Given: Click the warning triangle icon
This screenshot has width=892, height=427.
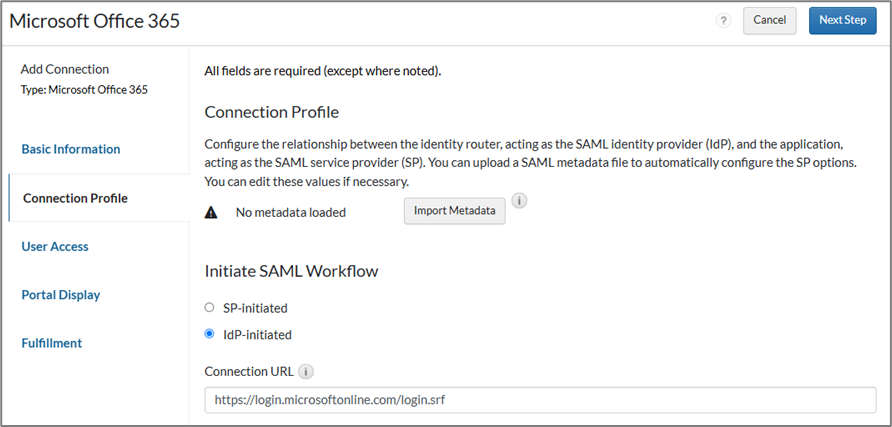Looking at the screenshot, I should click(x=211, y=212).
